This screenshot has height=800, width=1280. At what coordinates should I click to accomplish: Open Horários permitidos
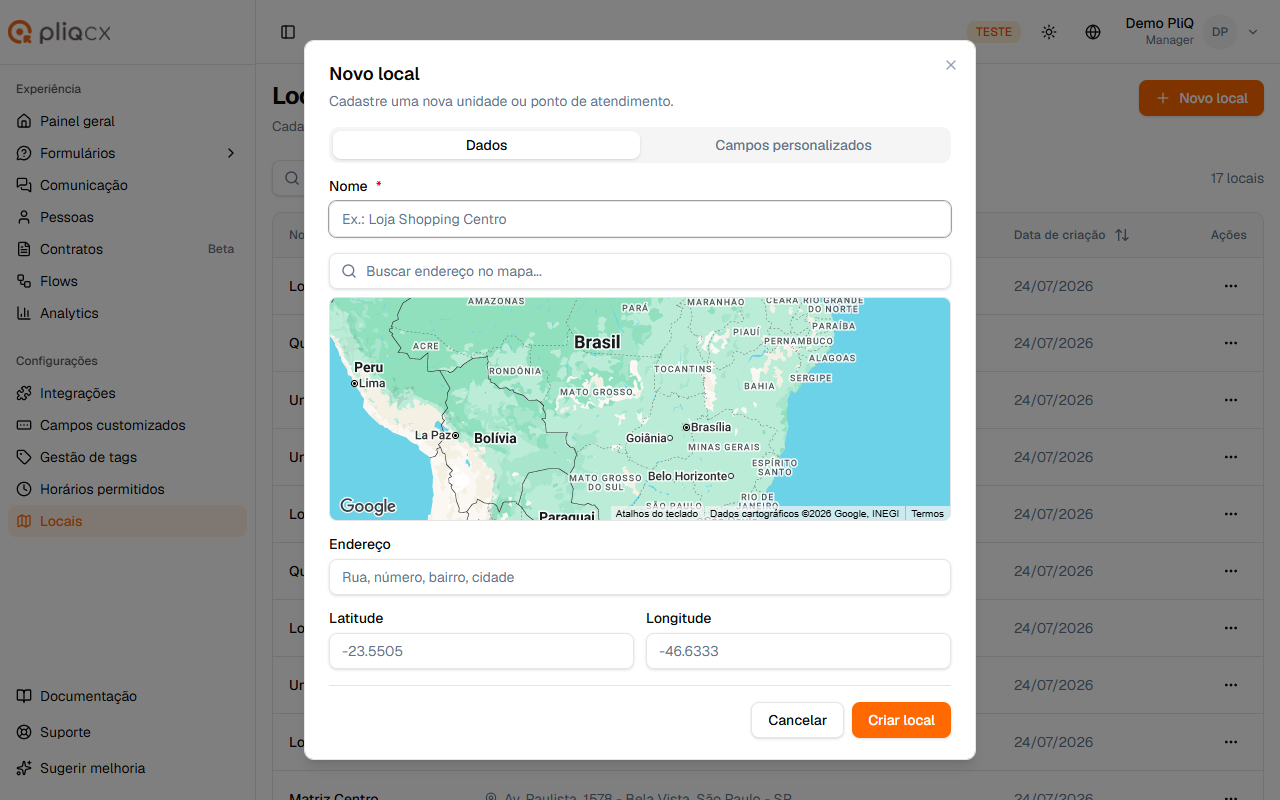[x=127, y=489]
